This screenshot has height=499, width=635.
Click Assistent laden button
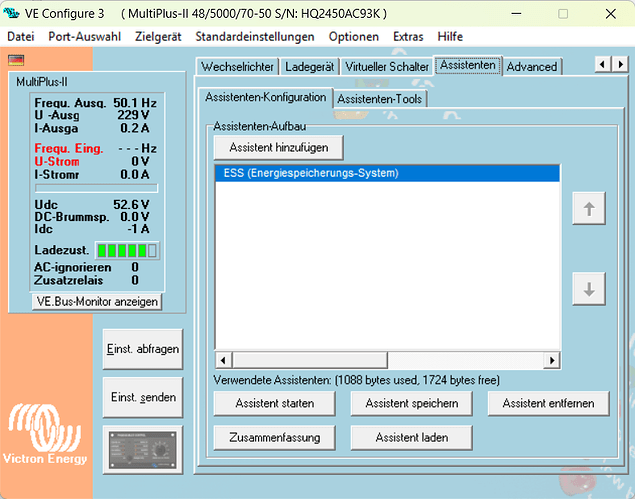411,437
